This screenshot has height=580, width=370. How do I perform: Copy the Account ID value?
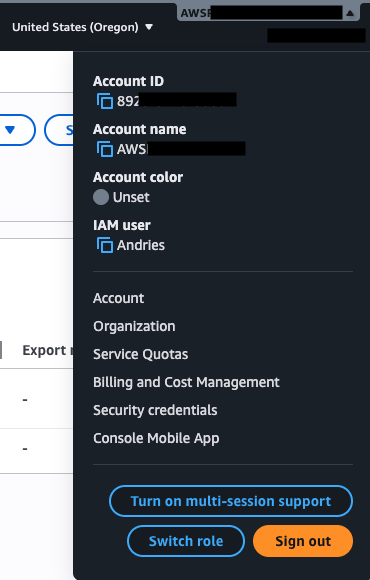[x=105, y=101]
